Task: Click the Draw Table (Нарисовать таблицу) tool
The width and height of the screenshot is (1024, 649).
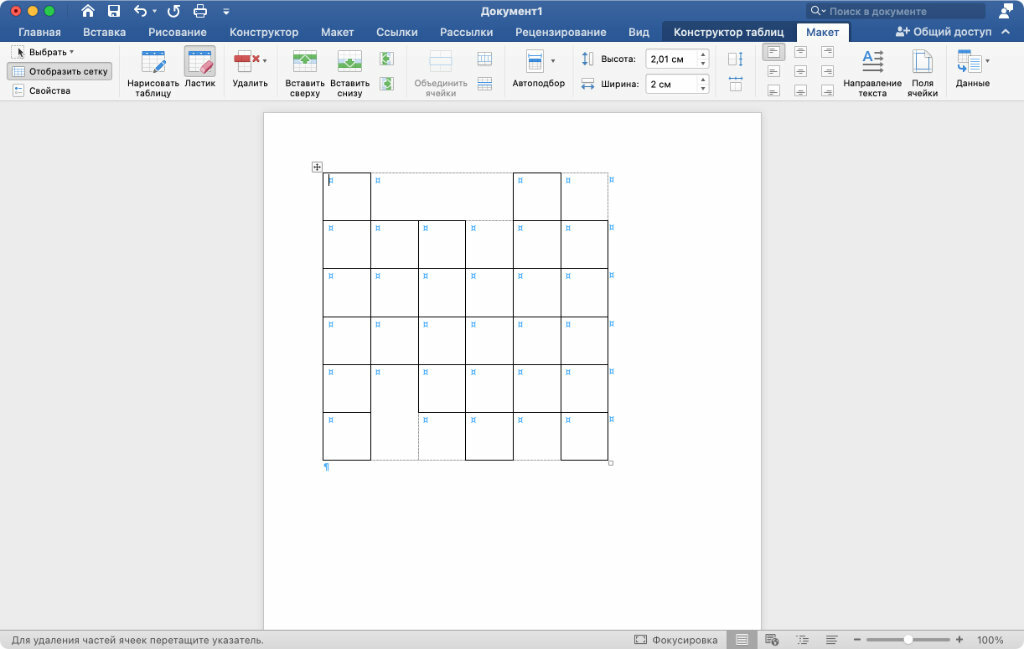Action: pyautogui.click(x=153, y=70)
